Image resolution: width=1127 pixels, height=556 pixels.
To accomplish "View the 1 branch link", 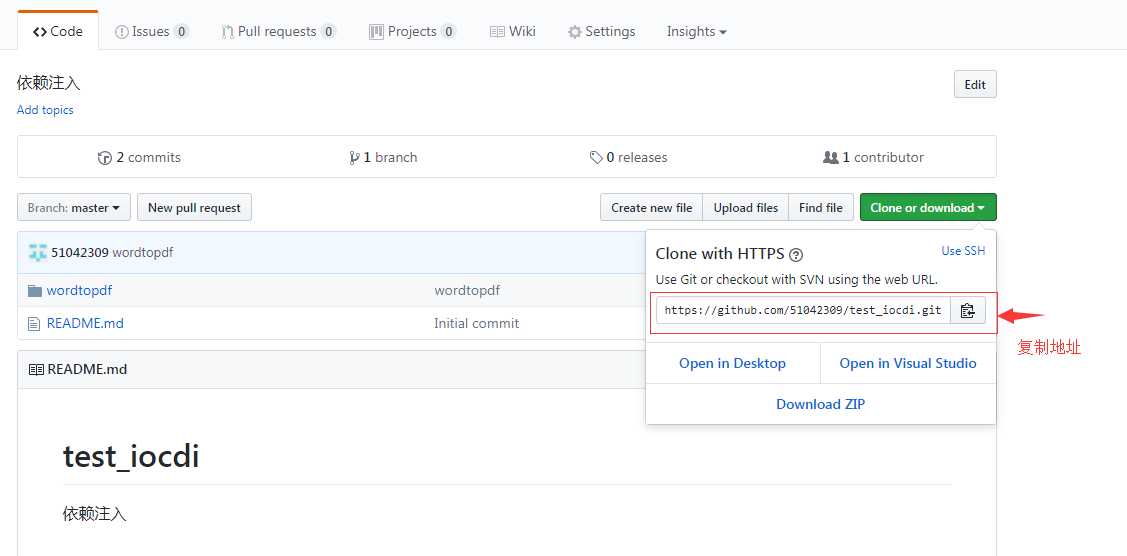I will [383, 157].
